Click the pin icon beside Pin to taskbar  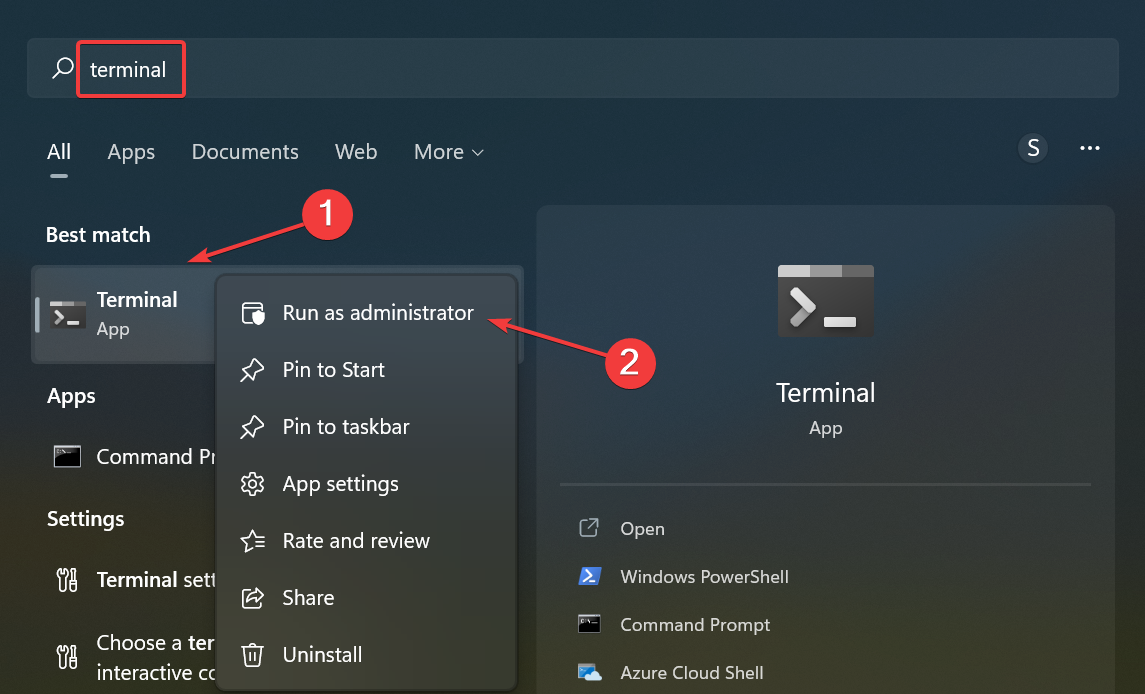pyautogui.click(x=253, y=427)
